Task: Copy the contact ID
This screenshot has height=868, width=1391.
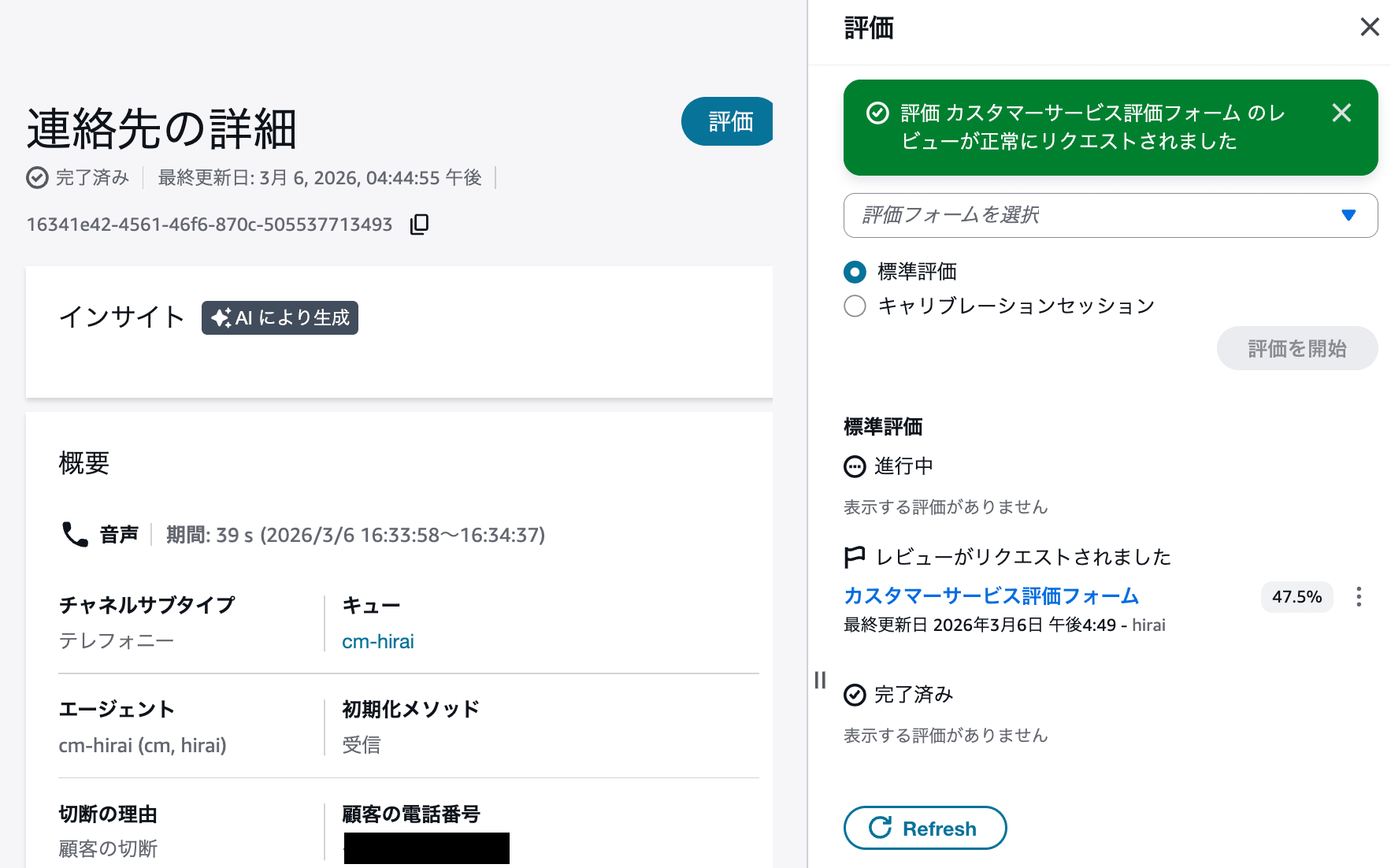Action: [x=419, y=224]
